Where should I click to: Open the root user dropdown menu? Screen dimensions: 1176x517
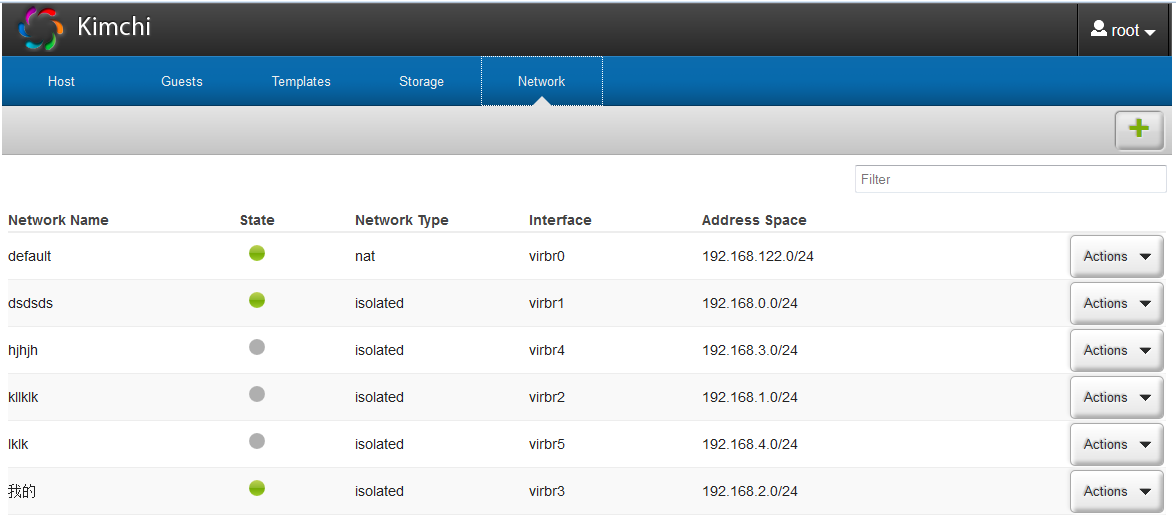click(1122, 30)
